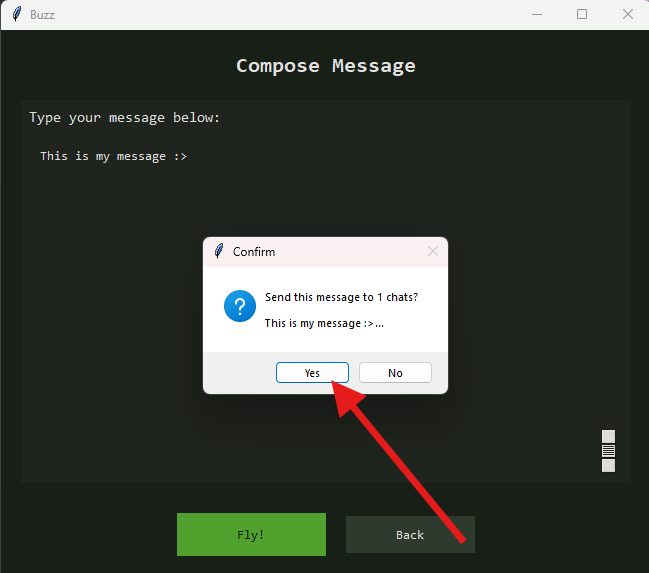Click the feather icon in Confirm dialog title

(219, 251)
